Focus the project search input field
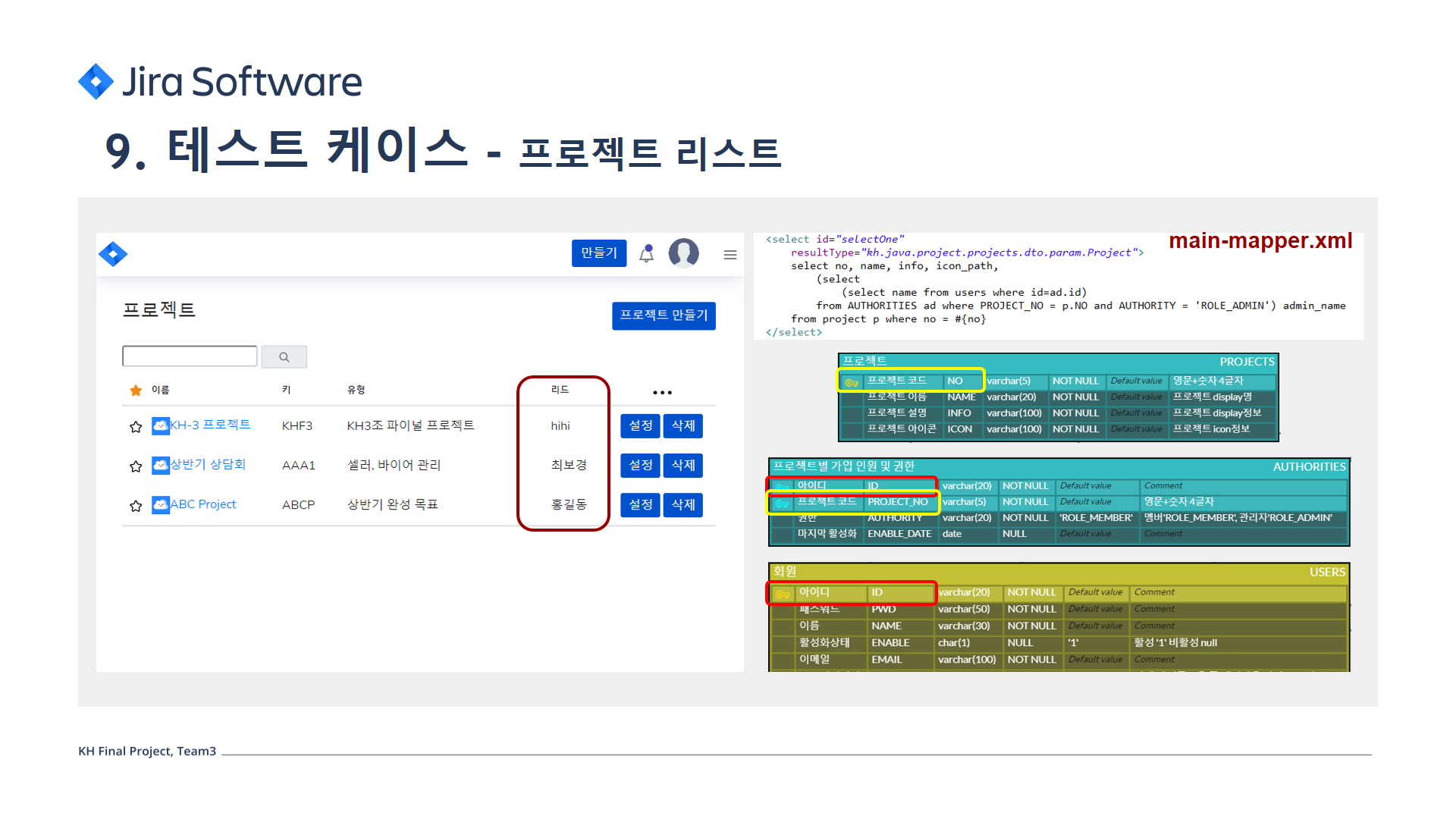1456x819 pixels. pyautogui.click(x=190, y=356)
